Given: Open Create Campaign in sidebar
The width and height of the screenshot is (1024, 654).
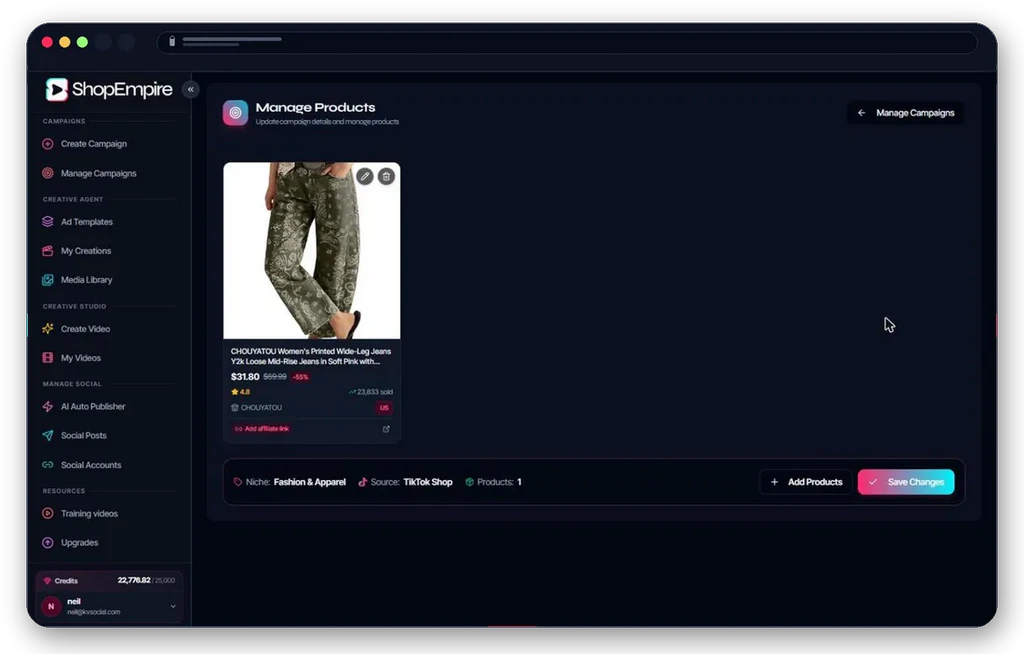Looking at the screenshot, I should [93, 144].
